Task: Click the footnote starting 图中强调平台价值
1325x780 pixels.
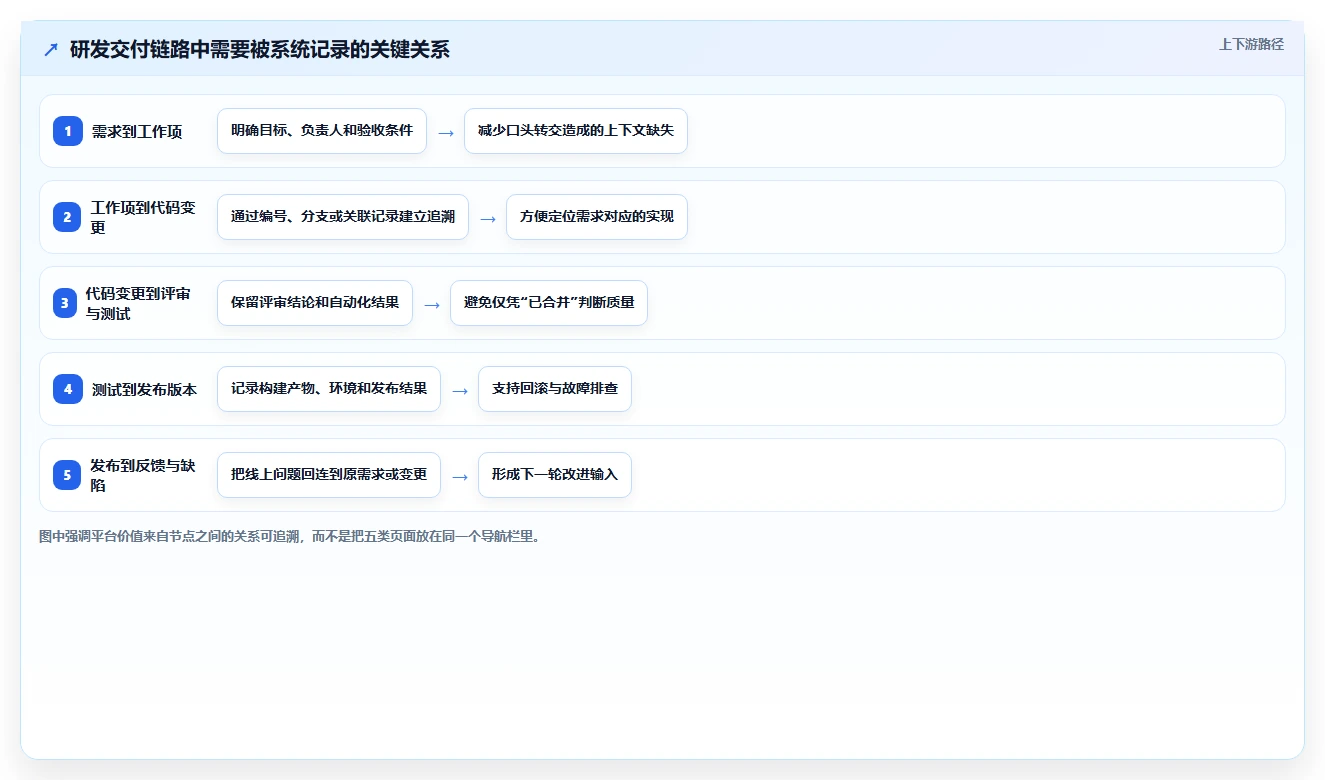Action: point(291,536)
